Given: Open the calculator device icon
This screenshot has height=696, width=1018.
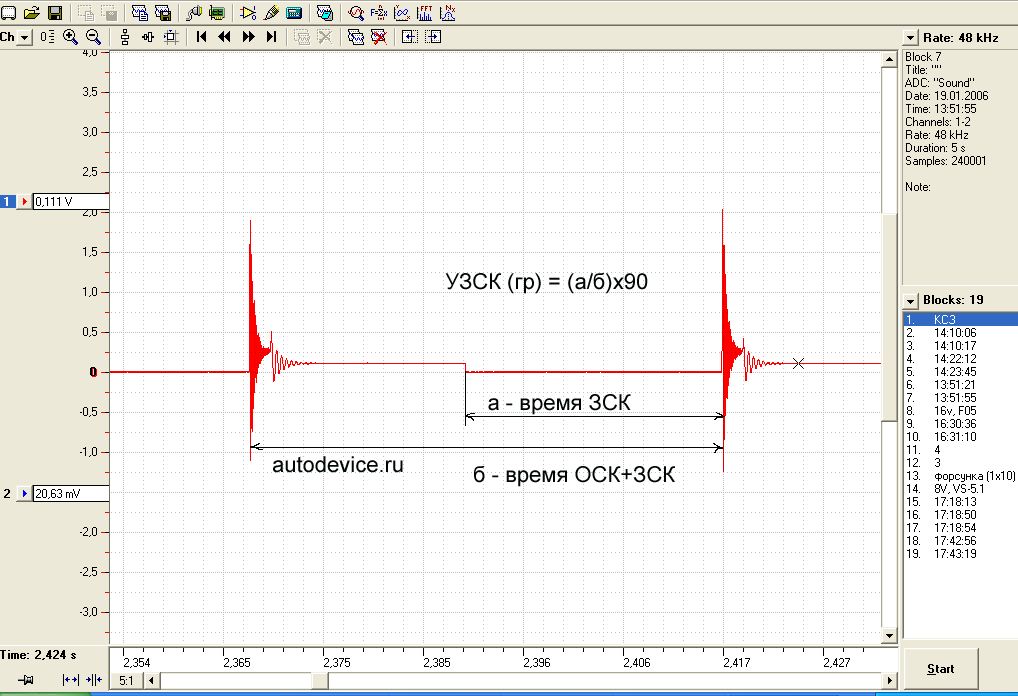Looking at the screenshot, I should (x=294, y=13).
